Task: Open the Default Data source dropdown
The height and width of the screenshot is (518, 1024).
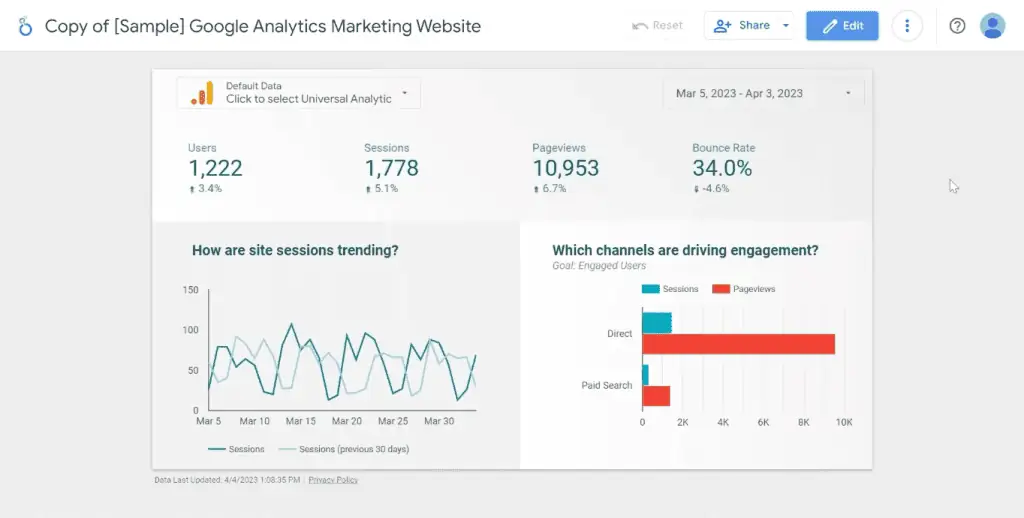Action: tap(404, 93)
